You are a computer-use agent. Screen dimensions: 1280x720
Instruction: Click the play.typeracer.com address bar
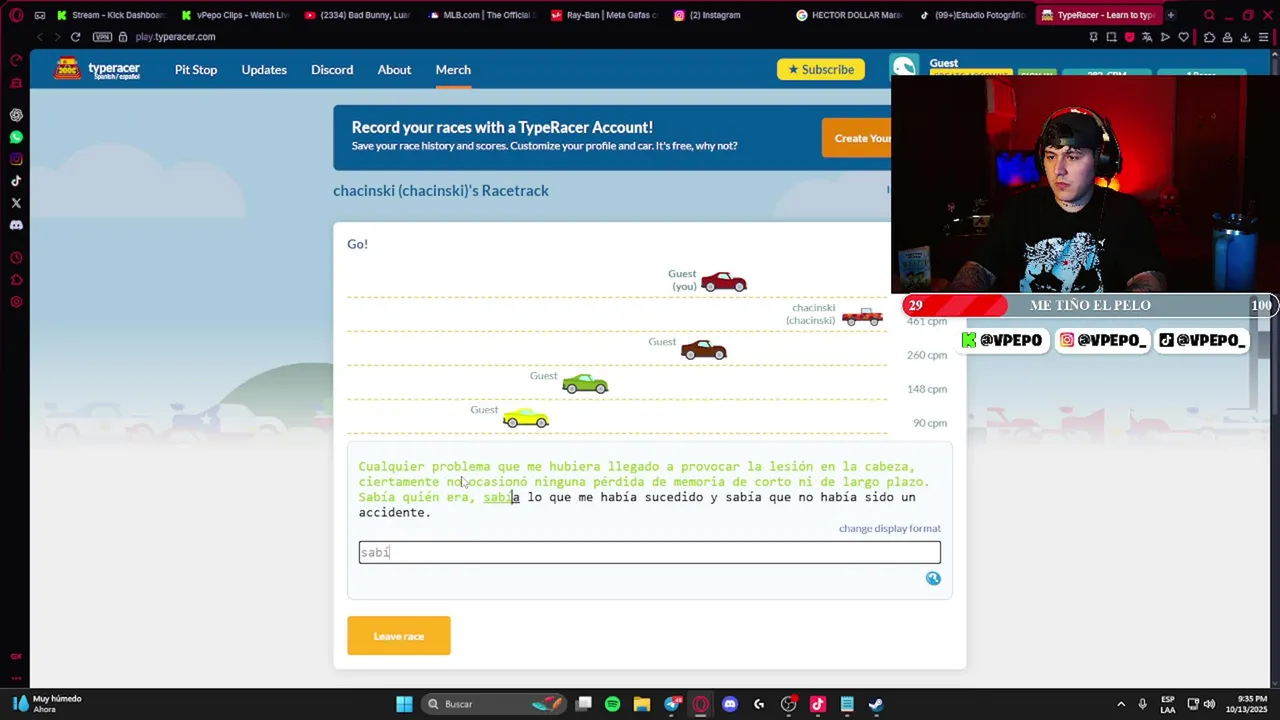[176, 37]
